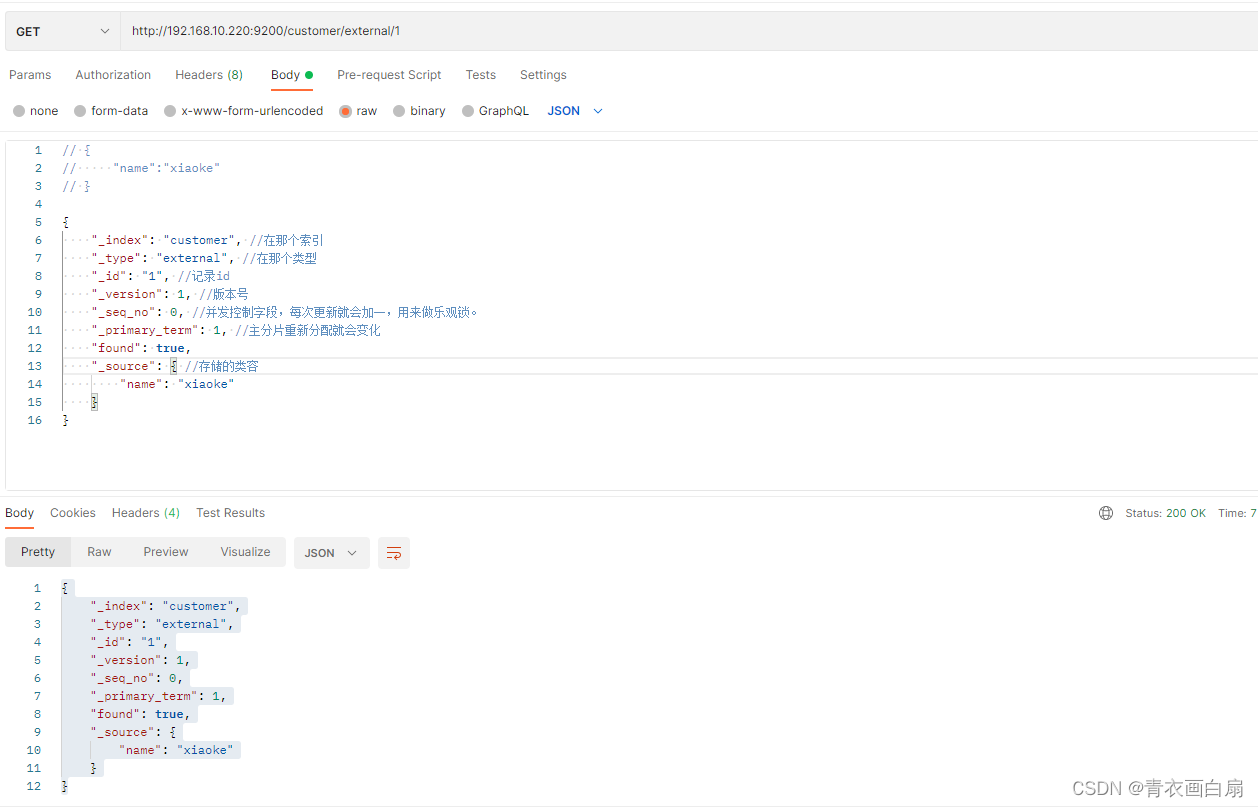This screenshot has width=1258, height=807.
Task: Open the response JSON format dropdown
Action: tap(331, 553)
